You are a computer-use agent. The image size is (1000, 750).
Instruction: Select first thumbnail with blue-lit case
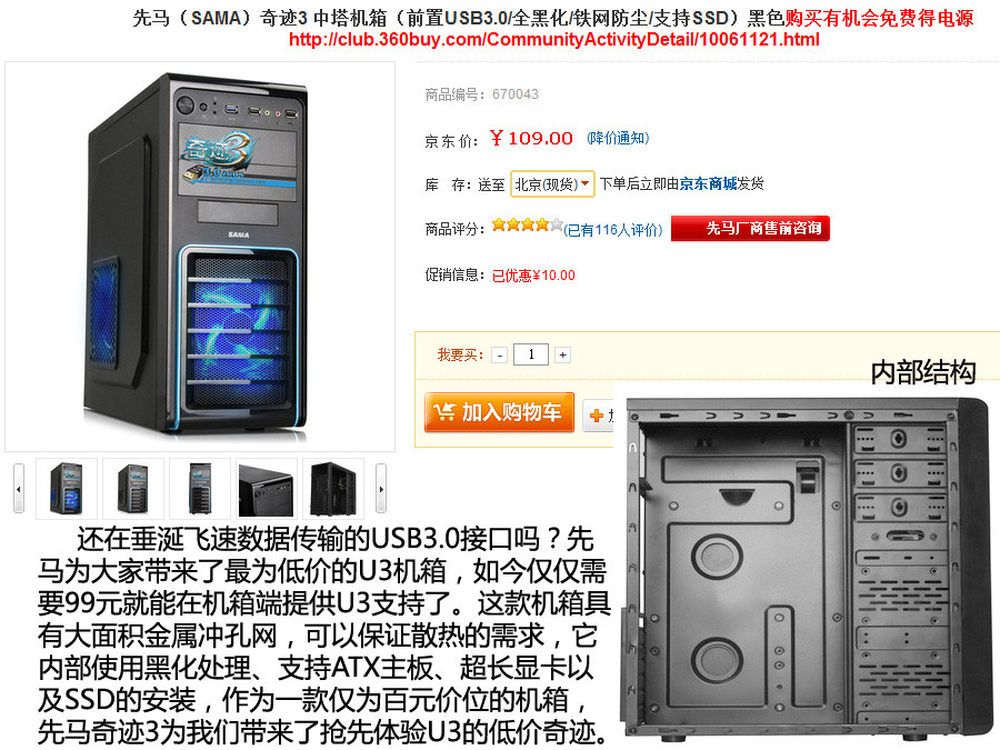pyautogui.click(x=67, y=489)
